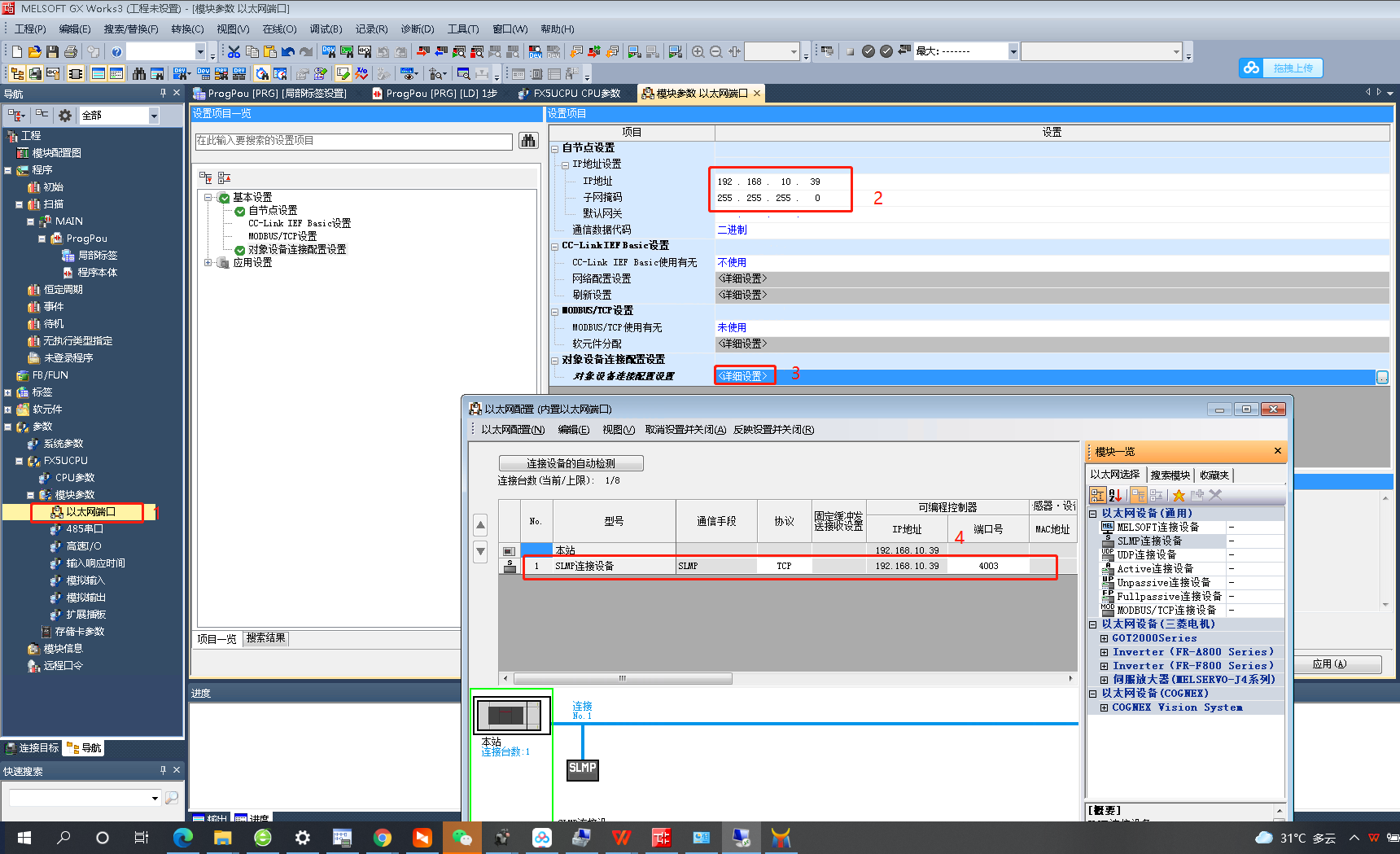Click the horizontal scrollbar below the device table

point(623,678)
